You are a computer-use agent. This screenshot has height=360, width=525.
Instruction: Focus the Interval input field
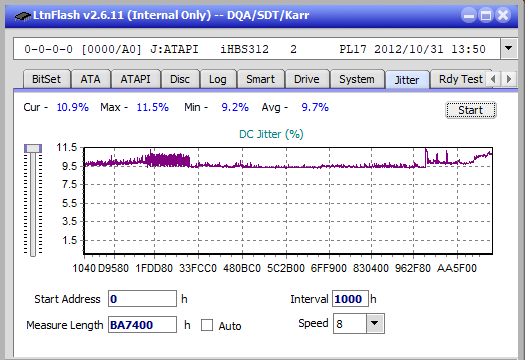click(x=350, y=299)
